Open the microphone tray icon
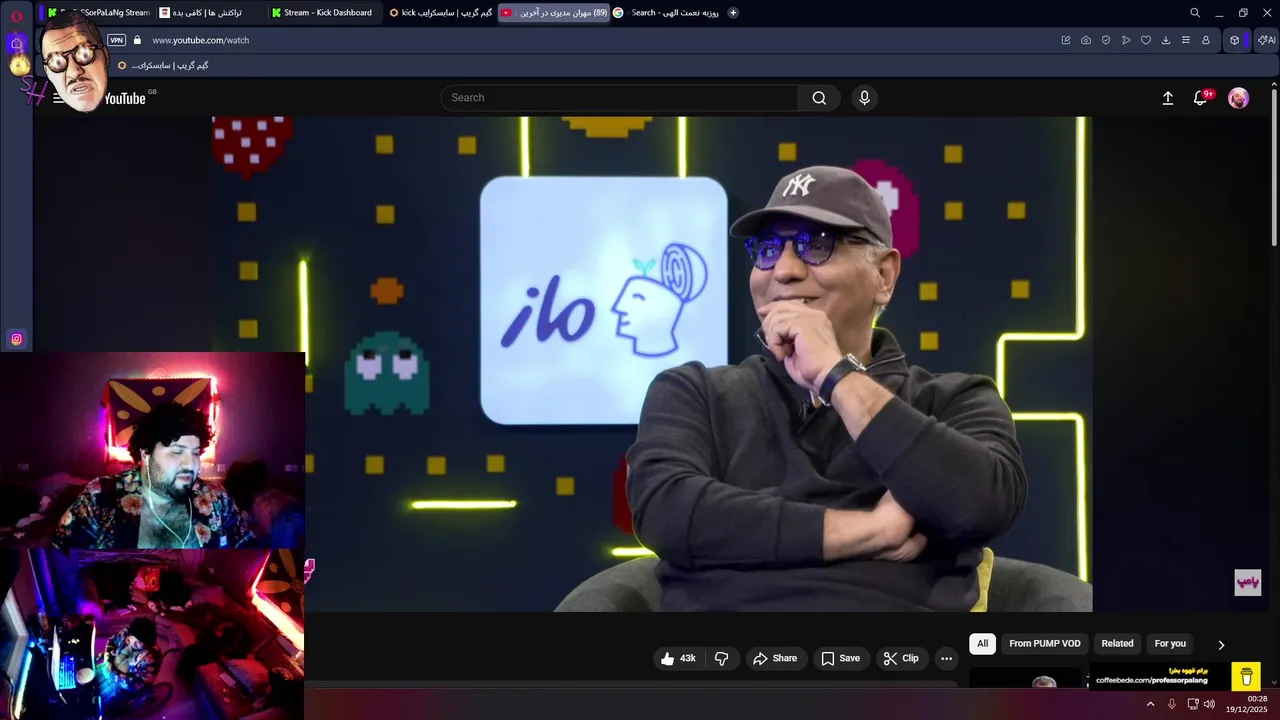Screen dimensions: 1280x720 pos(1172,704)
